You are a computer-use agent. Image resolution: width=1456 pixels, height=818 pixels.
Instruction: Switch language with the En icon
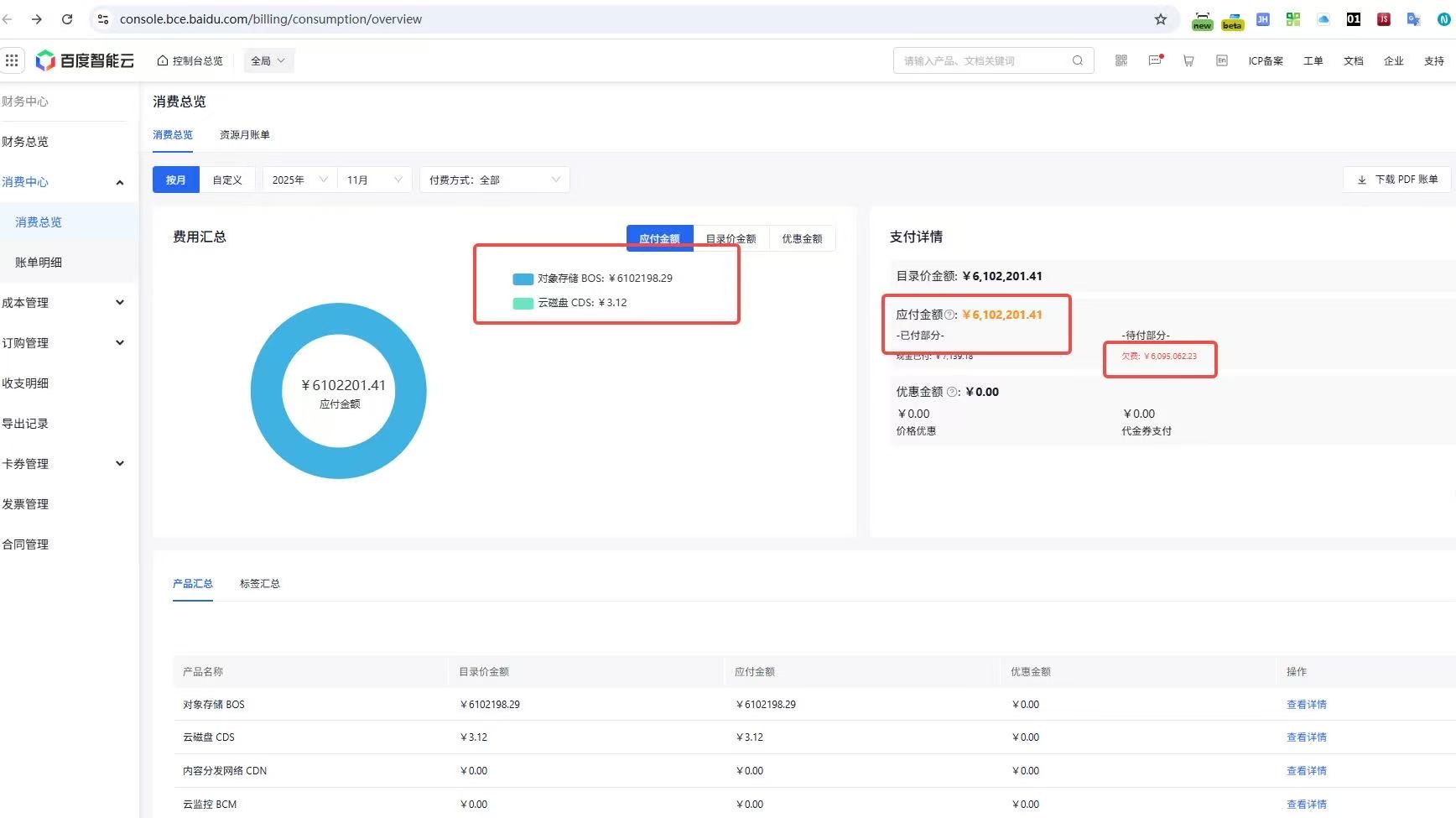coord(1222,60)
